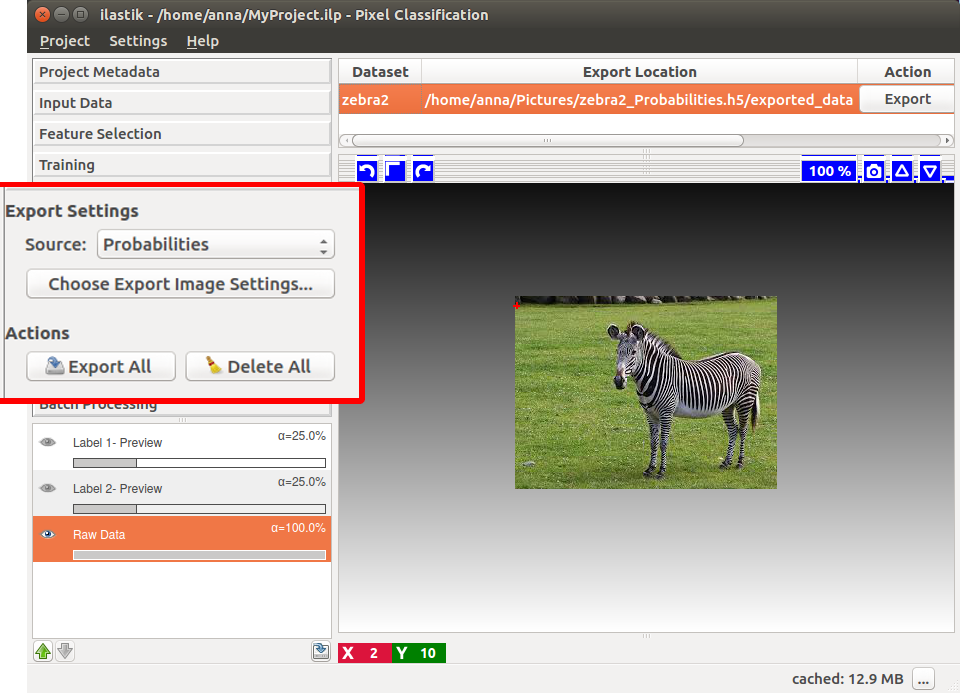This screenshot has width=960, height=693.
Task: Click the gray move layer down arrow
Action: tap(65, 652)
